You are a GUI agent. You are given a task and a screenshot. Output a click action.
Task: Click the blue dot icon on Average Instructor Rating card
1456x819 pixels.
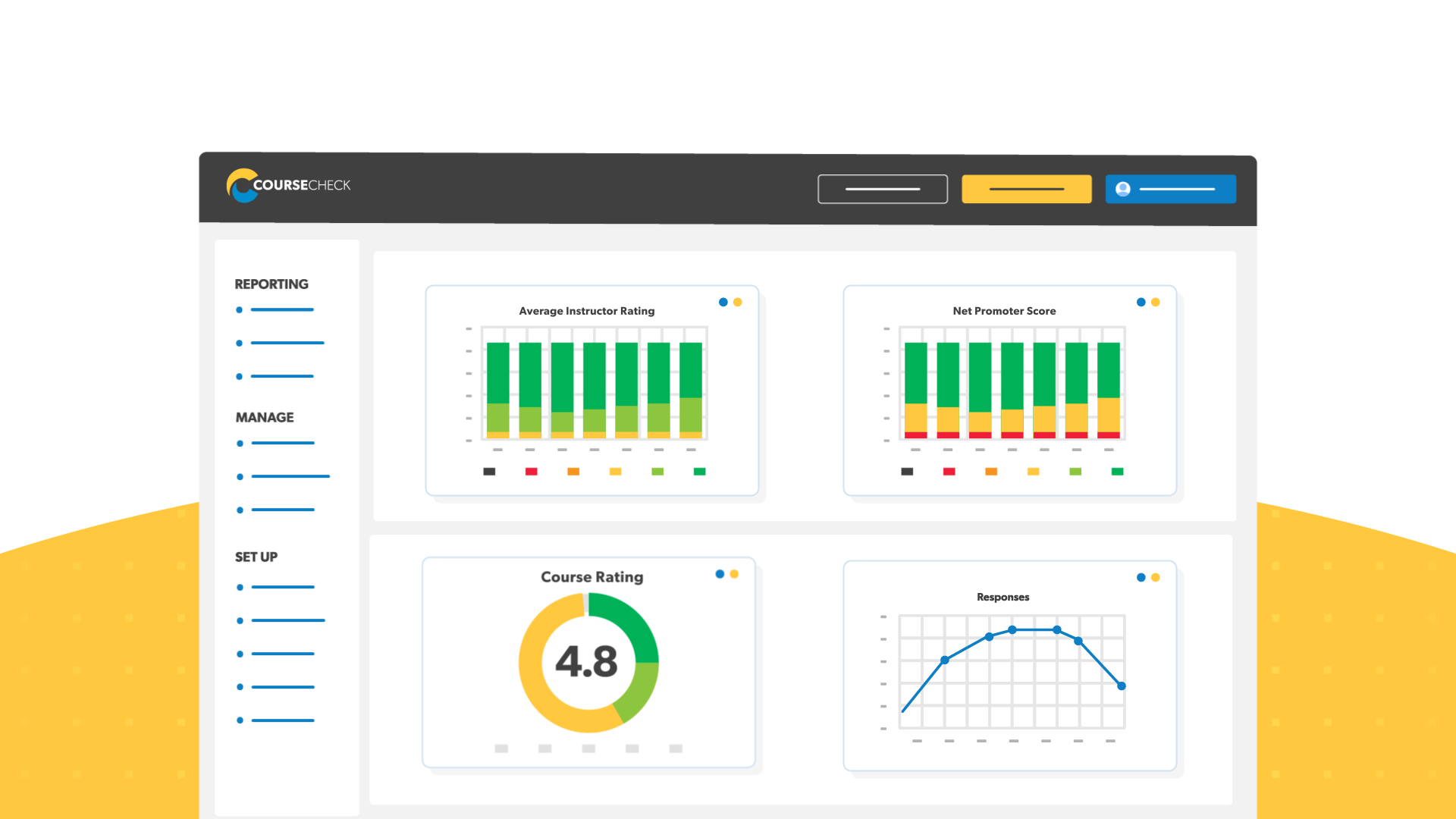[722, 302]
